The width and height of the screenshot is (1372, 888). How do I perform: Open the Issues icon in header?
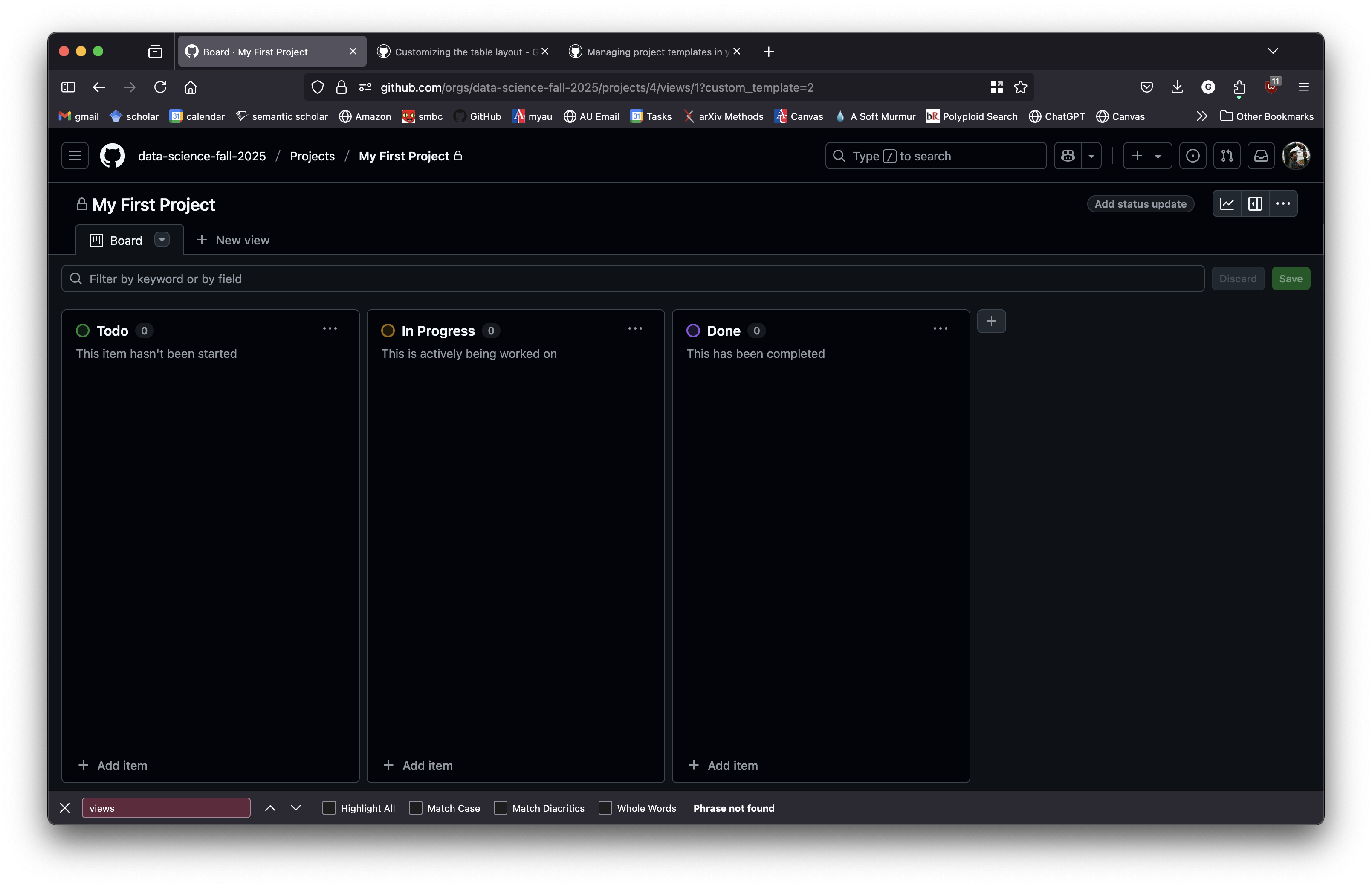pyautogui.click(x=1193, y=156)
